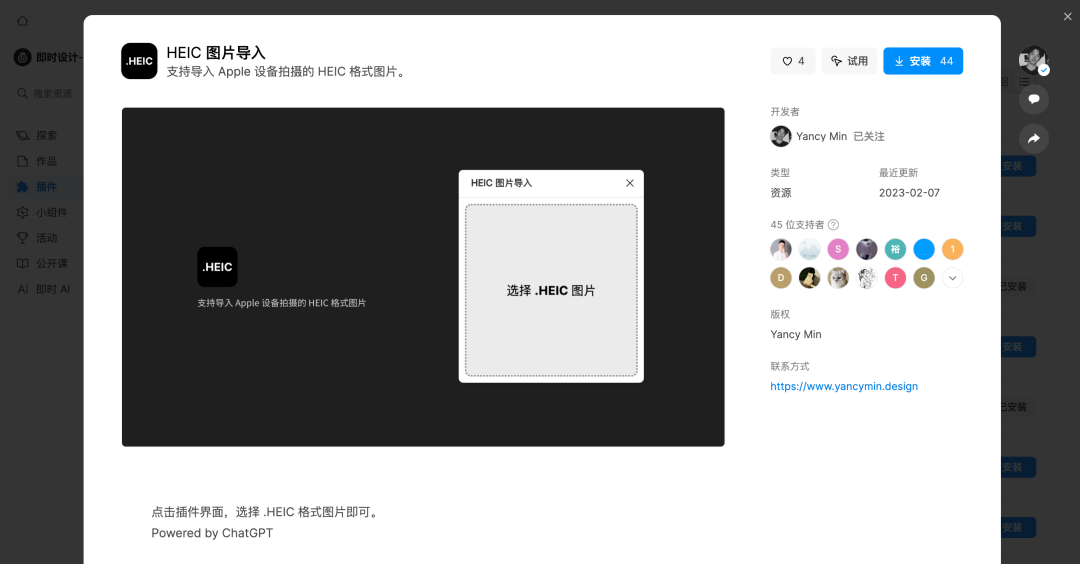This screenshot has height=564, width=1080.
Task: Click the plugin title HEIC 图片导入
Action: [x=216, y=53]
